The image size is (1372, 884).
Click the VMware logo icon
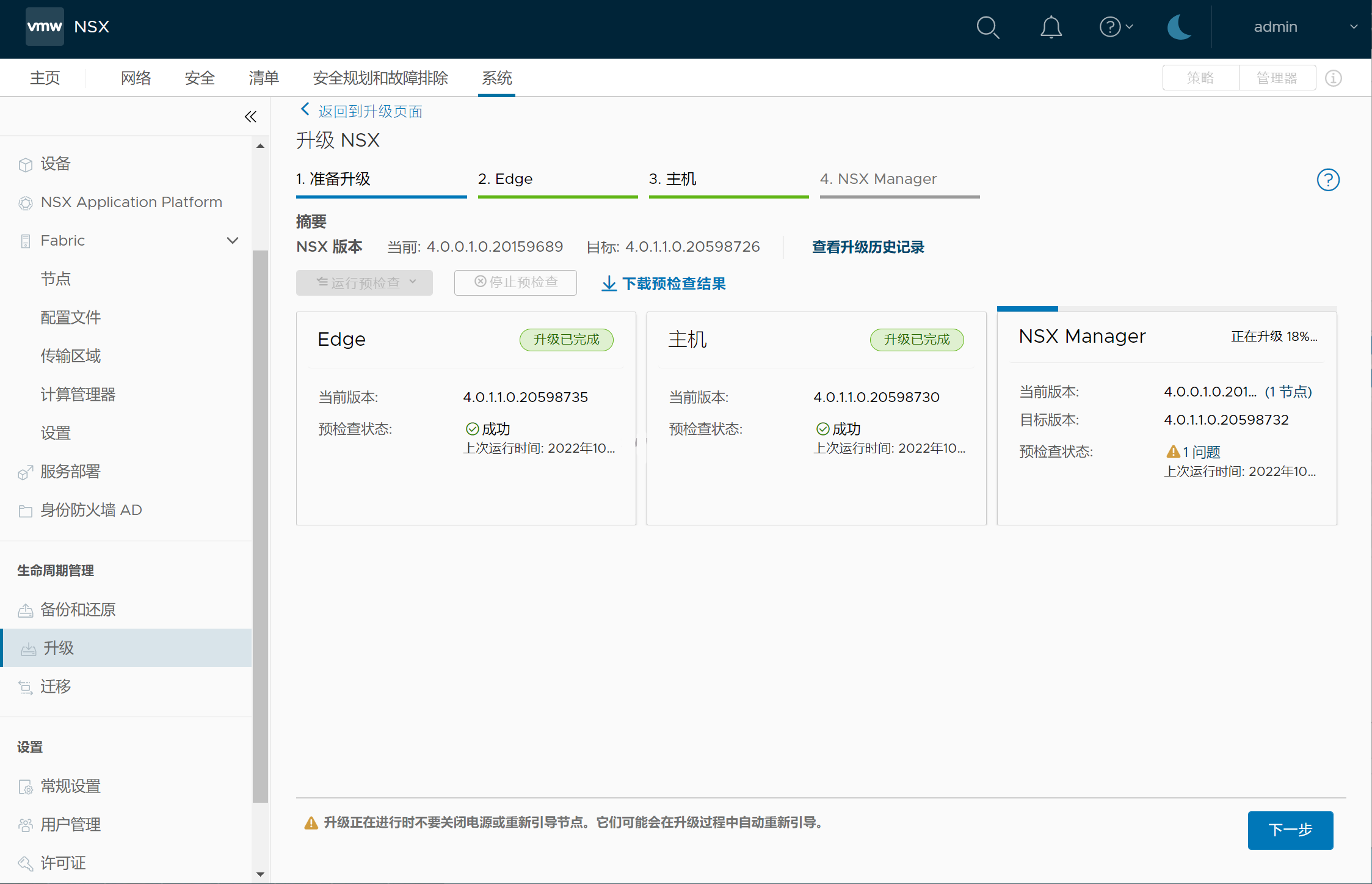[45, 27]
